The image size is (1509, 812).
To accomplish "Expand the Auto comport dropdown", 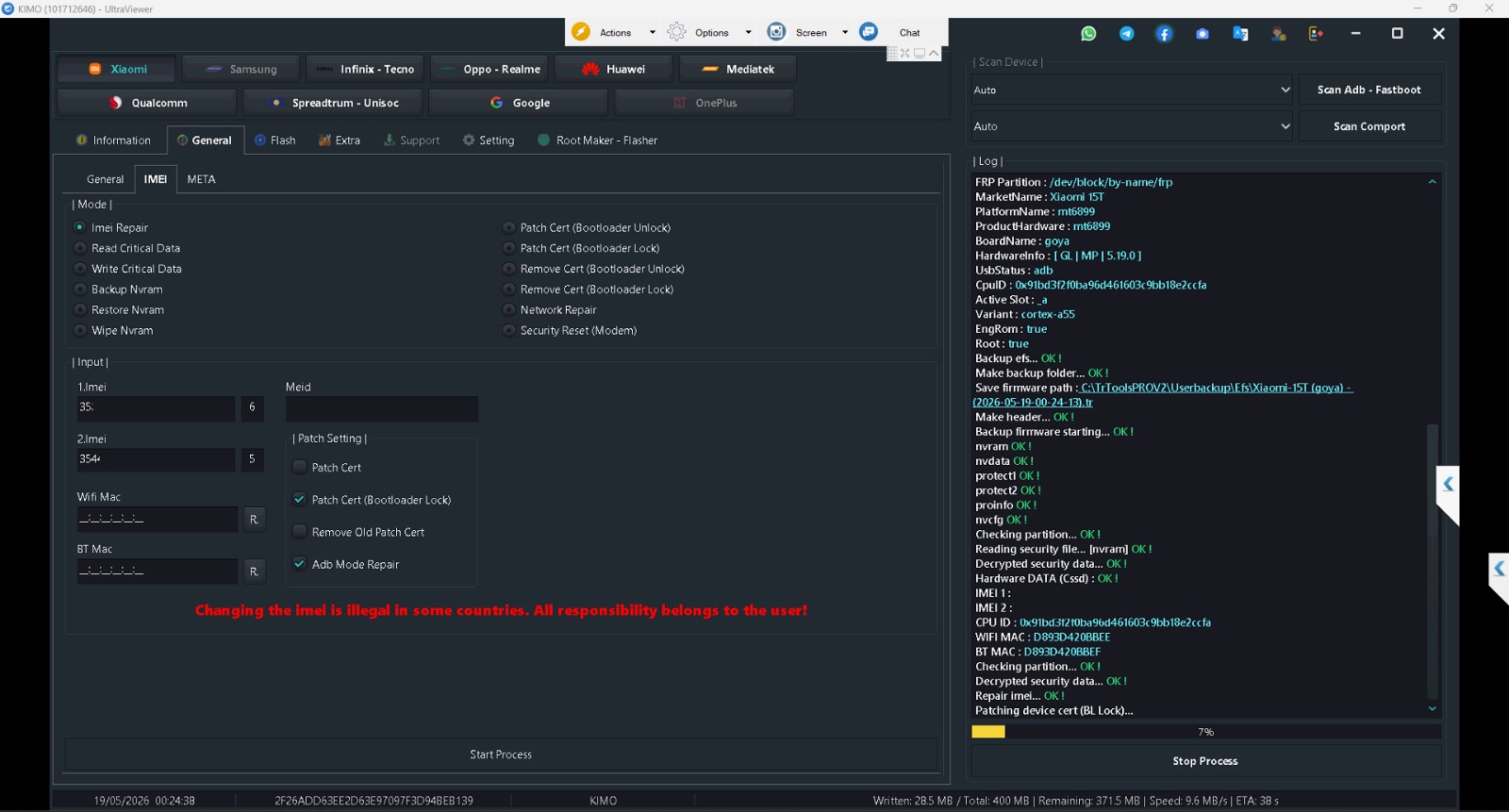I will click(1132, 126).
